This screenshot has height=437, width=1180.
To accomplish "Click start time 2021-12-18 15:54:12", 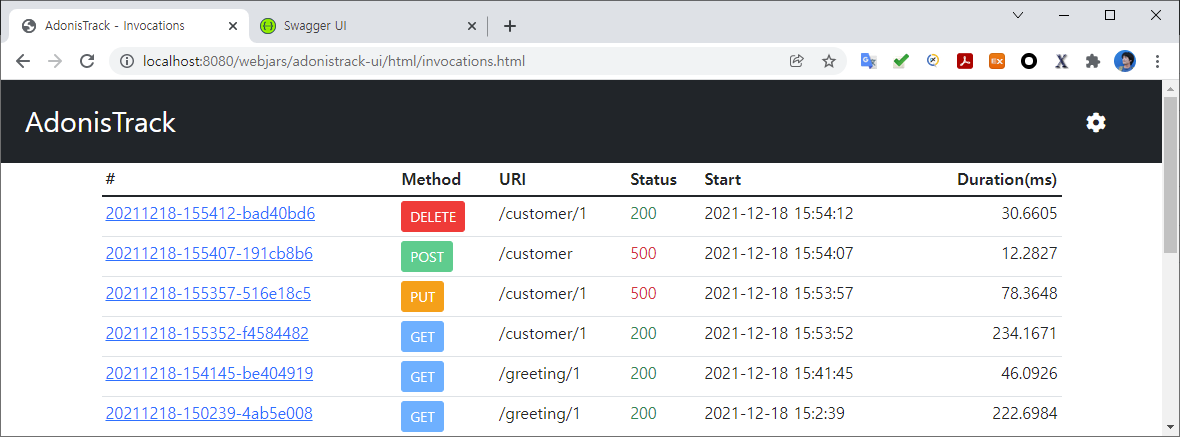I will pyautogui.click(x=779, y=214).
